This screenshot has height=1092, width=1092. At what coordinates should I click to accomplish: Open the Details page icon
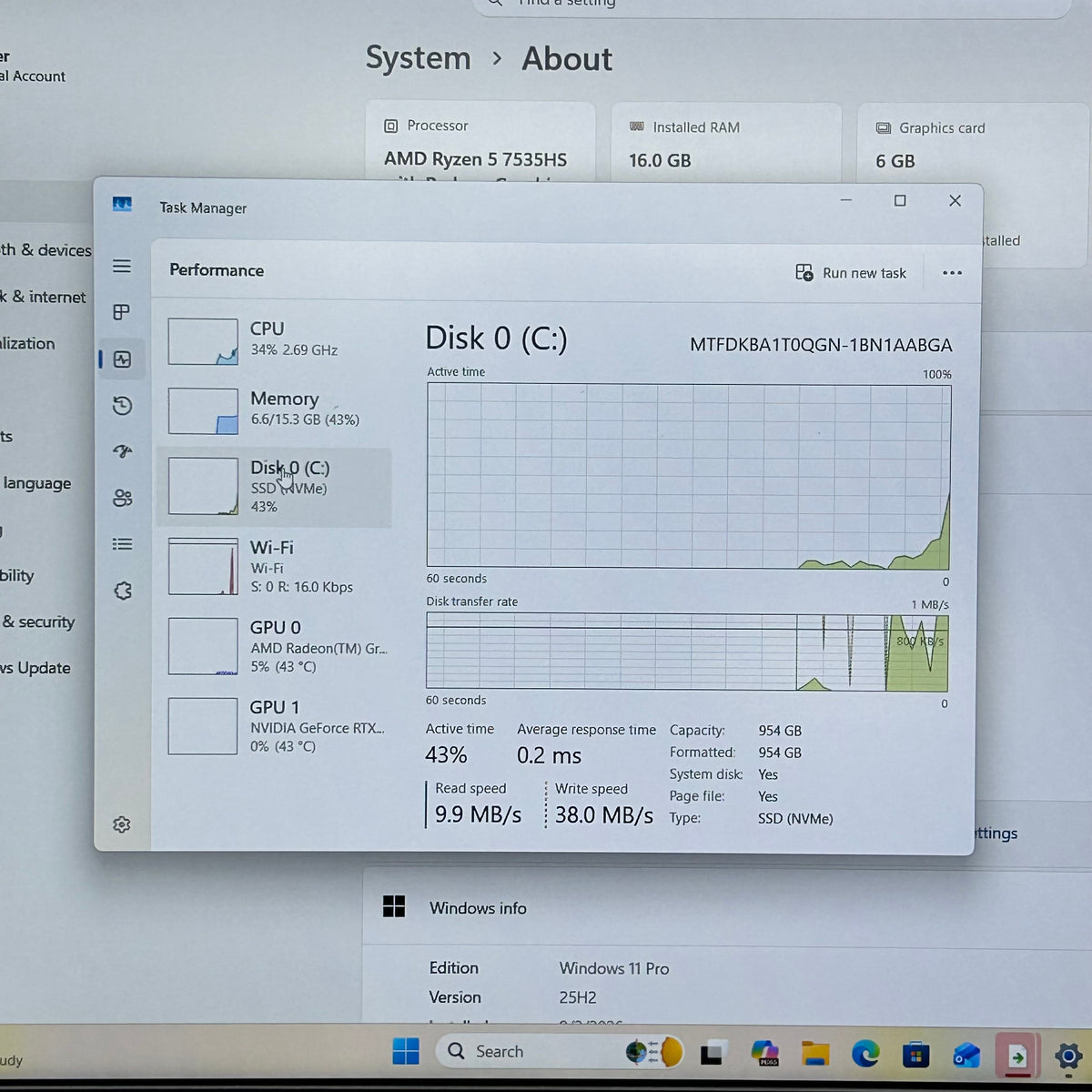click(122, 544)
